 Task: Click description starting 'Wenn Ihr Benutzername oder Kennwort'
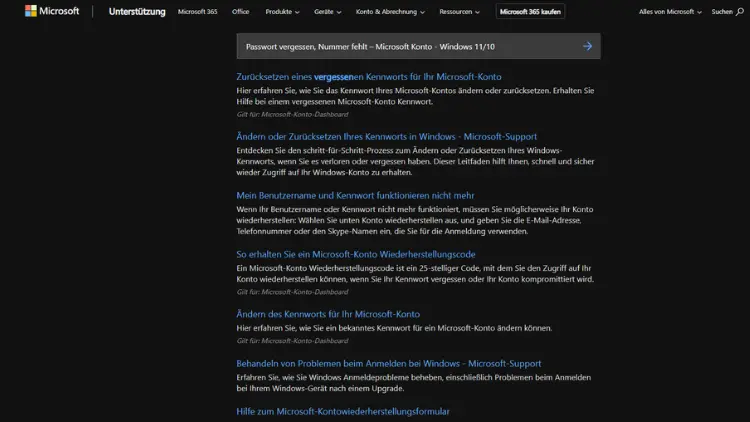415,220
